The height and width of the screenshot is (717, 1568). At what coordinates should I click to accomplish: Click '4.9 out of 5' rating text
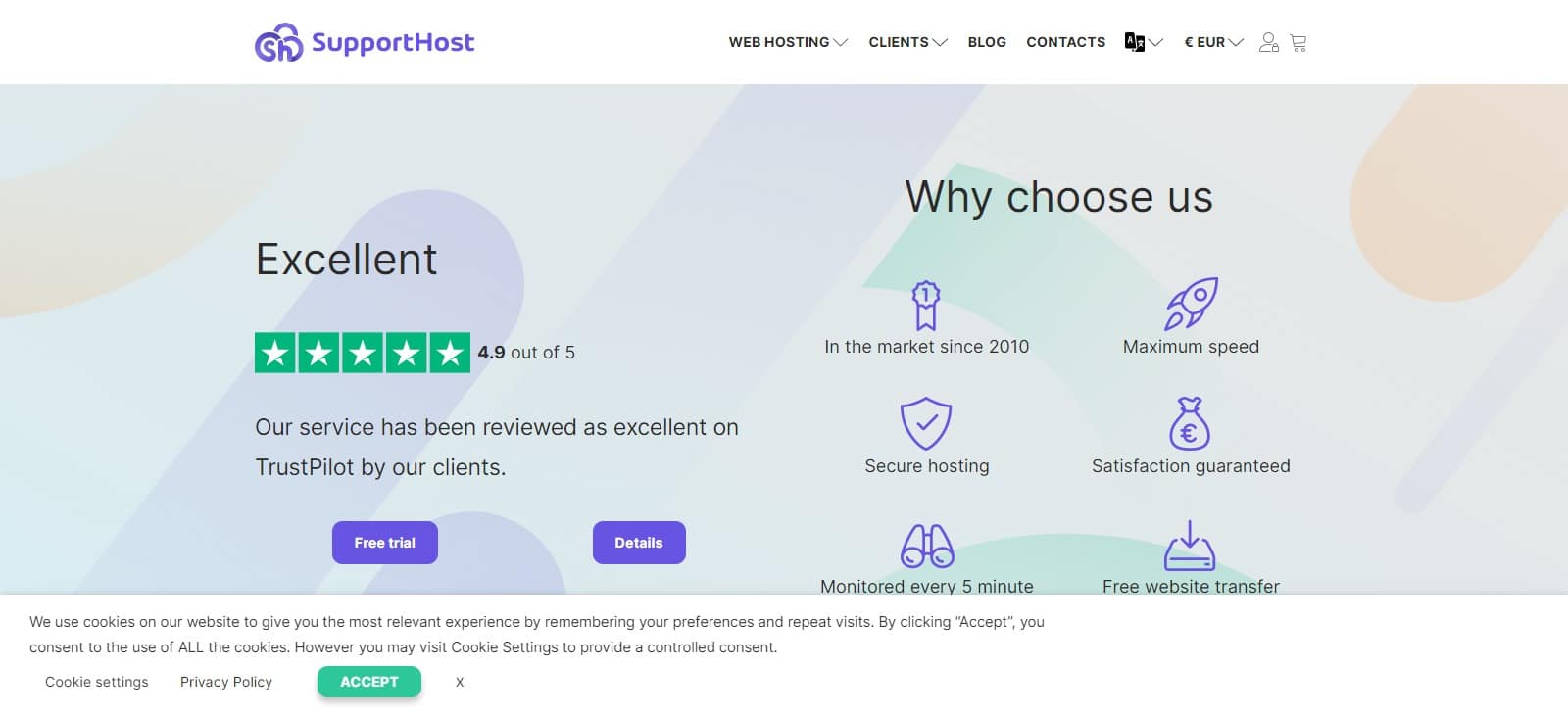tap(526, 353)
